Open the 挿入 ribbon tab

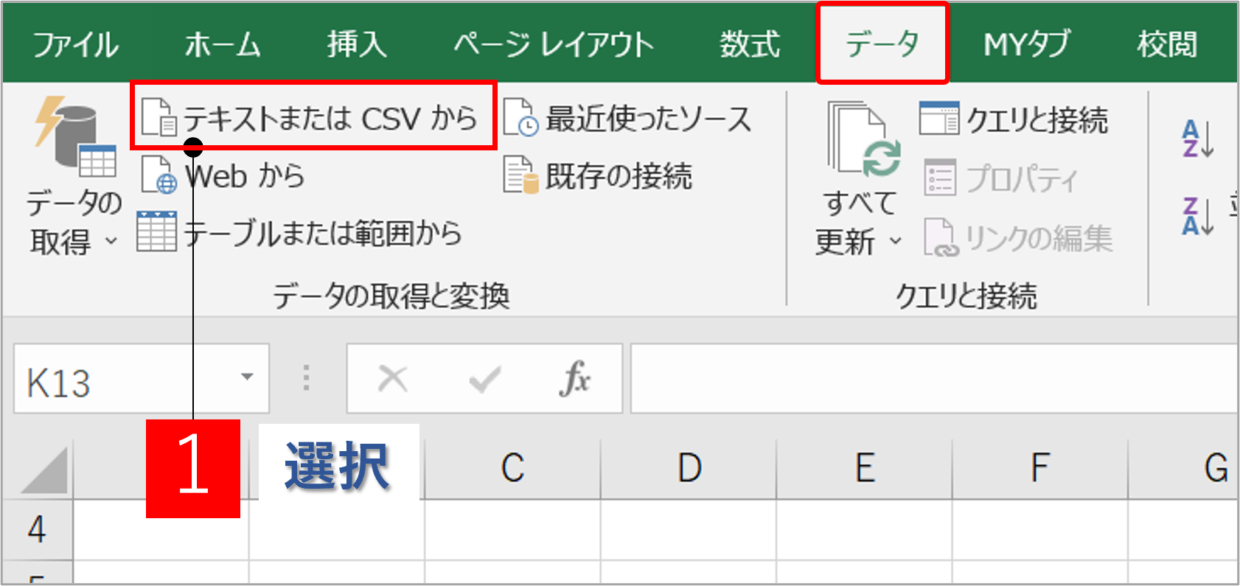[357, 45]
